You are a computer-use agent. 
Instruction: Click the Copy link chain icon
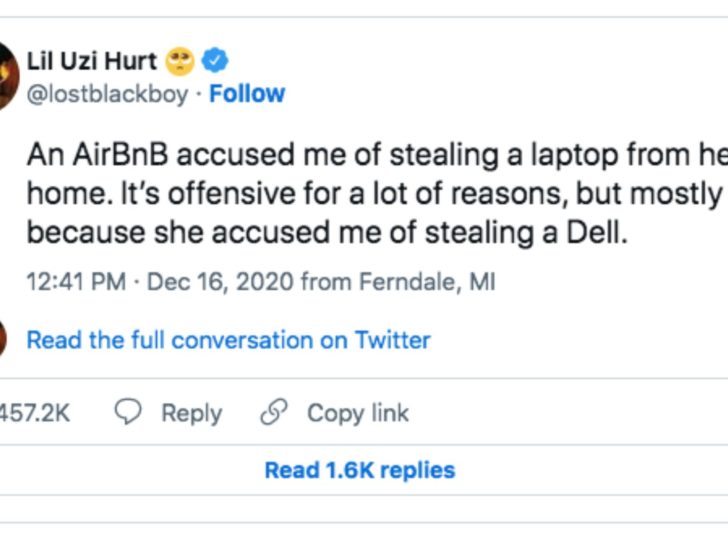pos(273,413)
